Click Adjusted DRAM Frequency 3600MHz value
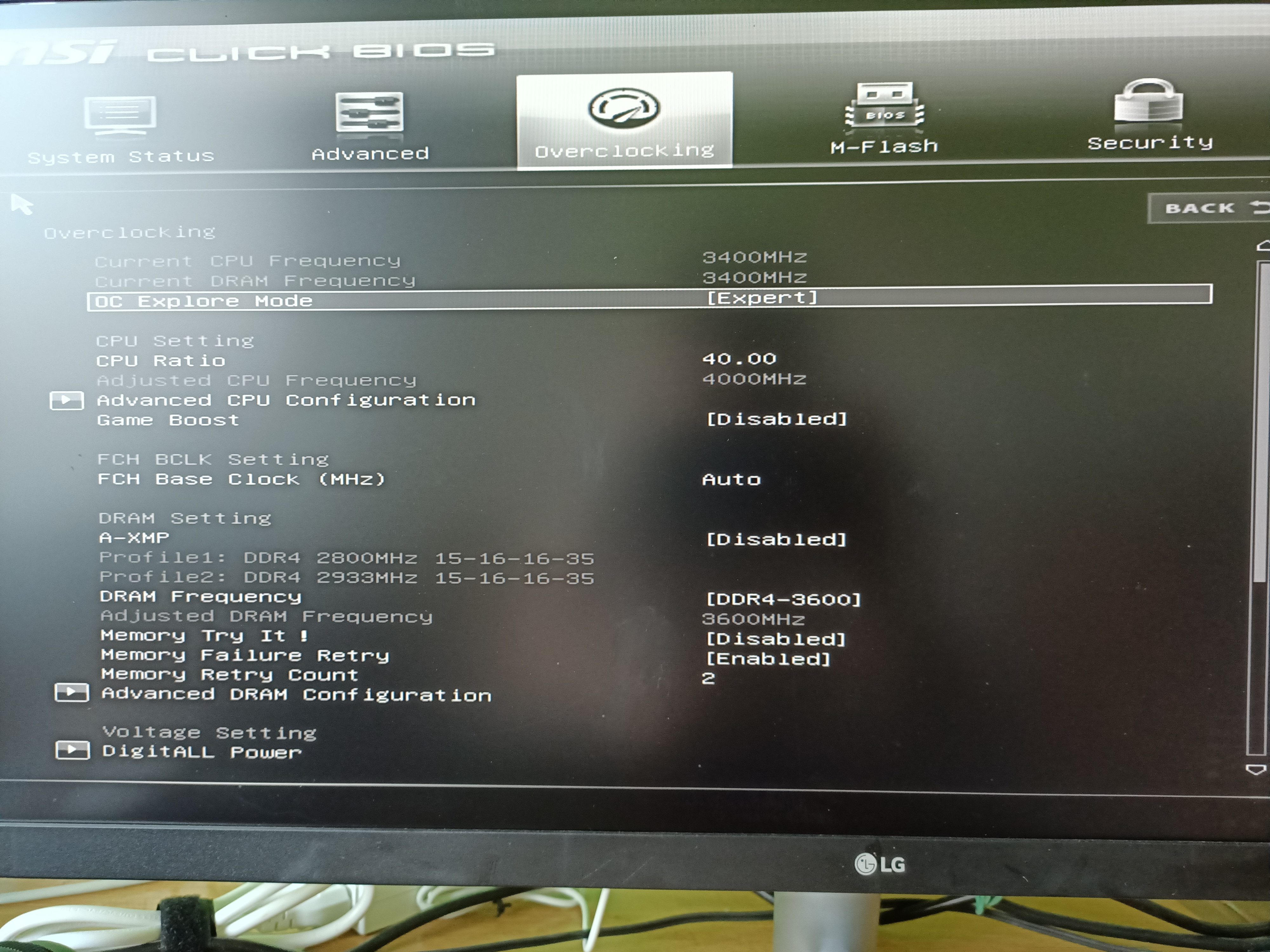The height and width of the screenshot is (952, 1270). coord(753,619)
